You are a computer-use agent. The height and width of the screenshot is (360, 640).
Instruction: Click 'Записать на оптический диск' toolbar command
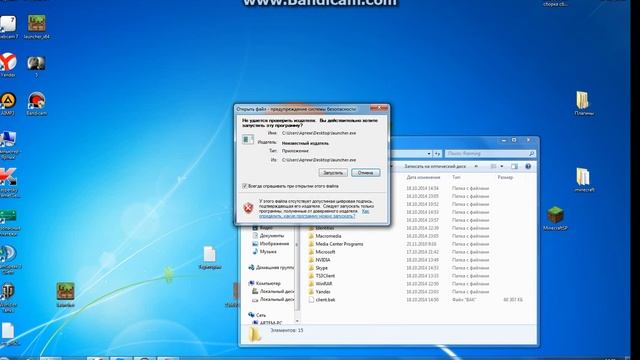coord(435,167)
